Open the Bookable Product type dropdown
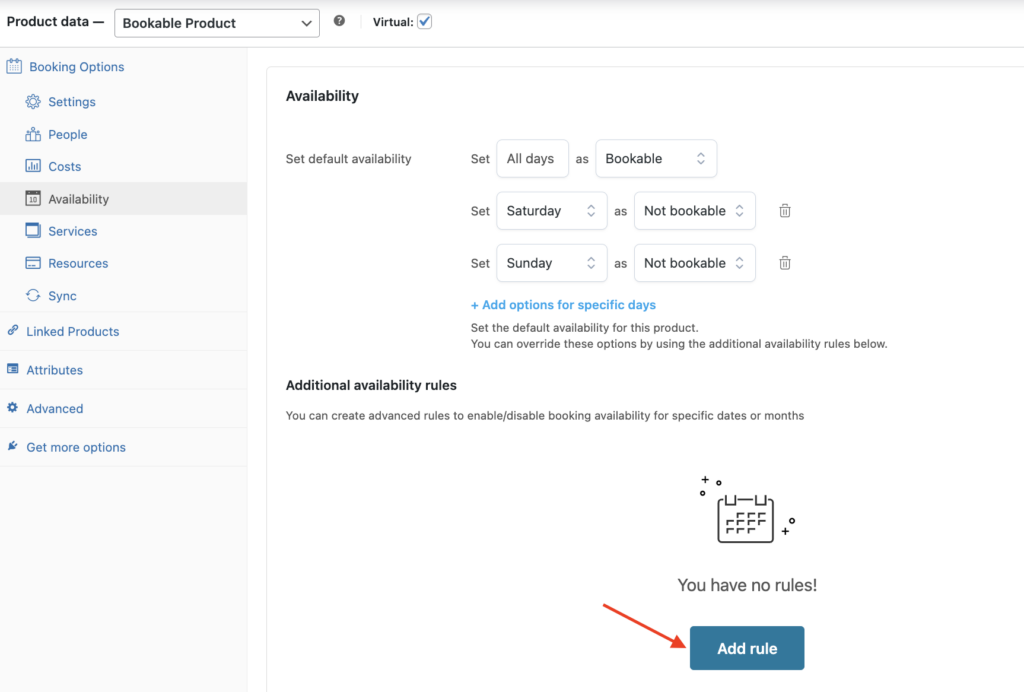This screenshot has height=692, width=1024. click(x=217, y=23)
